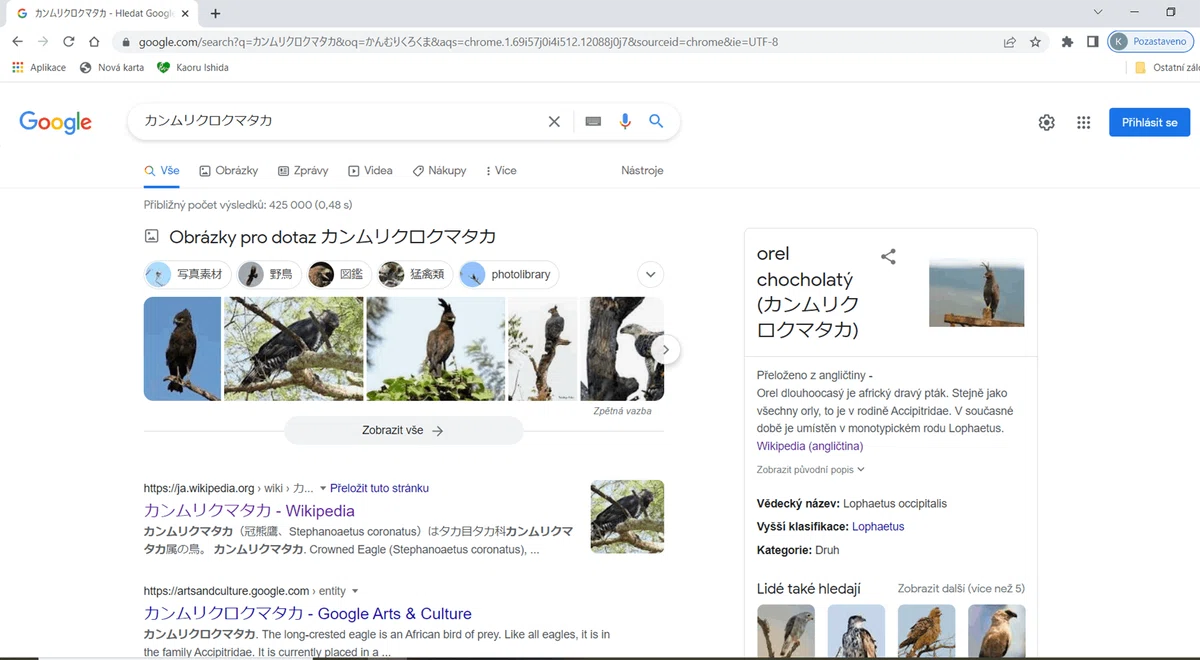The height and width of the screenshot is (660, 1200).
Task: Switch to the Nákupy tab
Action: [439, 171]
